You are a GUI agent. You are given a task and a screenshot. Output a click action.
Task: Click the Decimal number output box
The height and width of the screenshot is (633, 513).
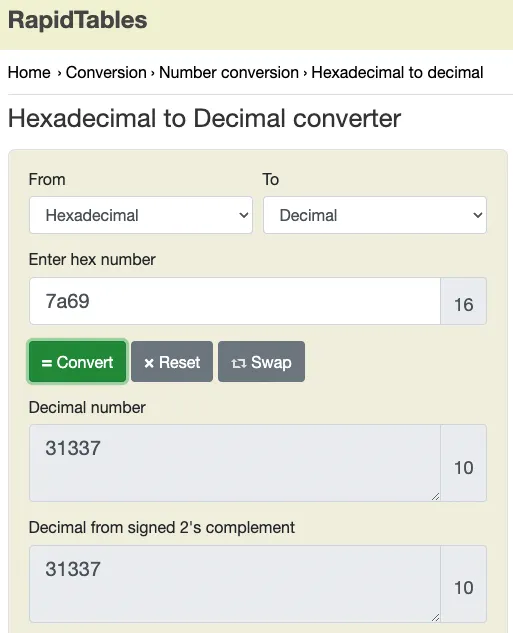pyautogui.click(x=235, y=463)
